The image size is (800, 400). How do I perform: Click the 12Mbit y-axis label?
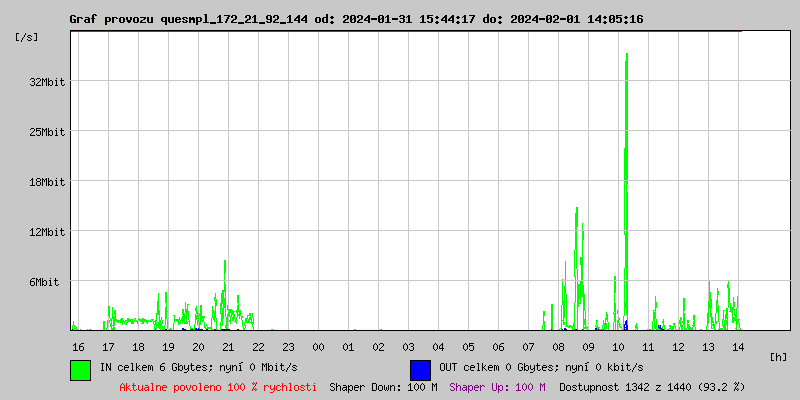point(46,232)
